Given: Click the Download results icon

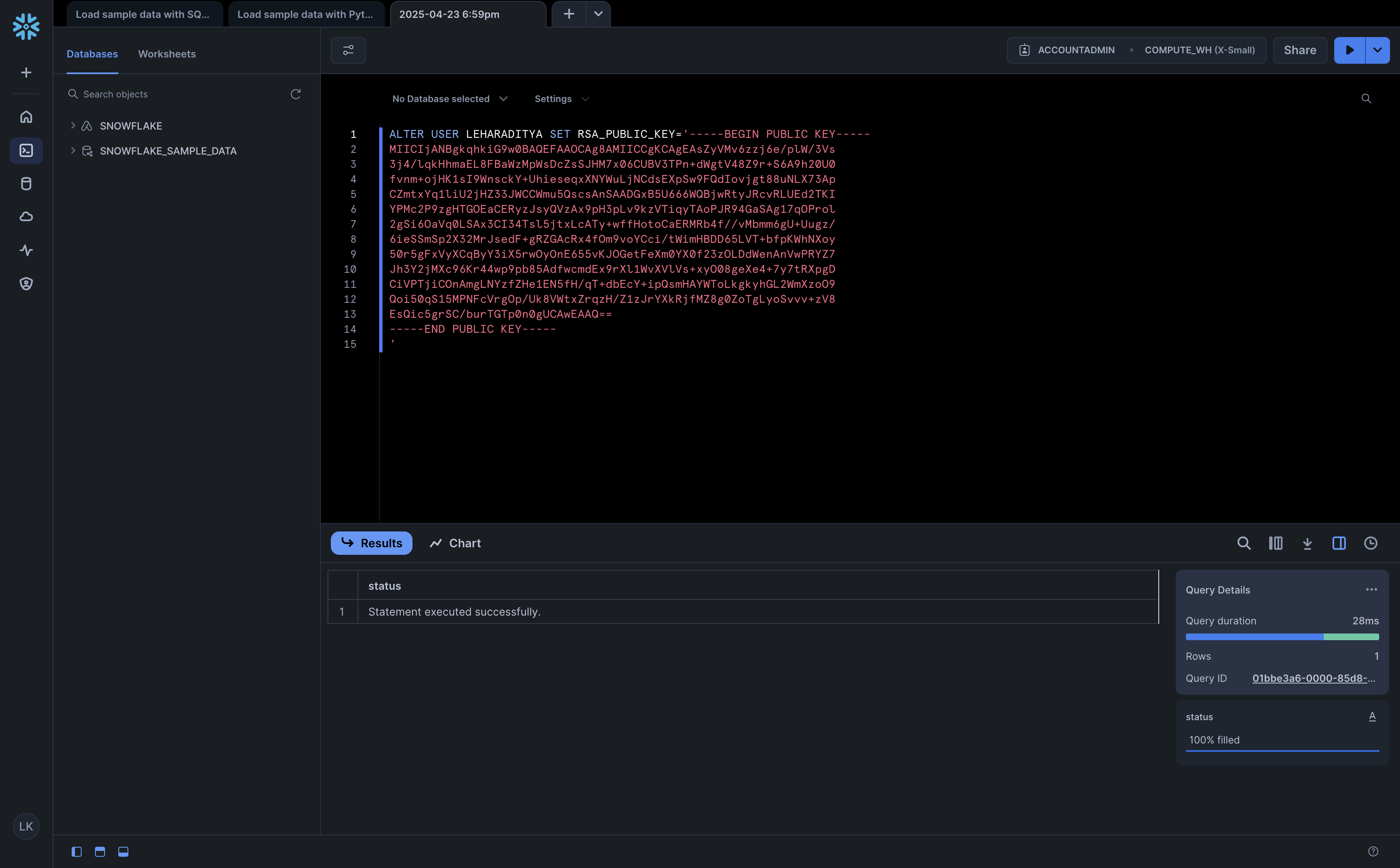Looking at the screenshot, I should tap(1307, 543).
